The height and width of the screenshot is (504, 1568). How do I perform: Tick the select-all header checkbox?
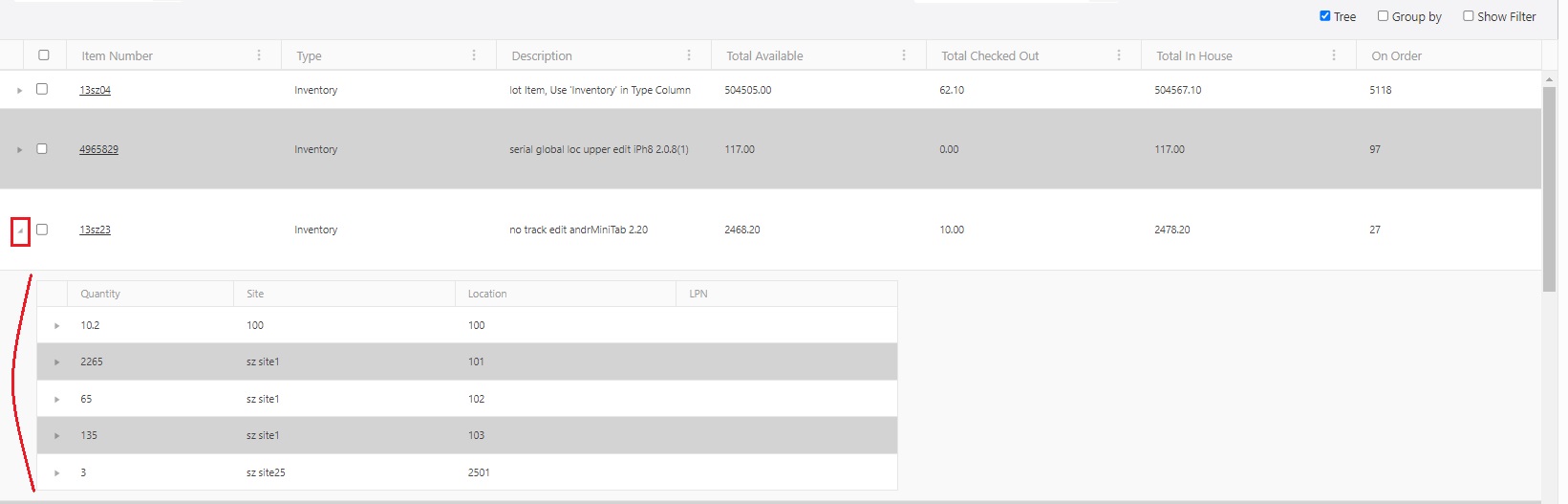tap(43, 55)
